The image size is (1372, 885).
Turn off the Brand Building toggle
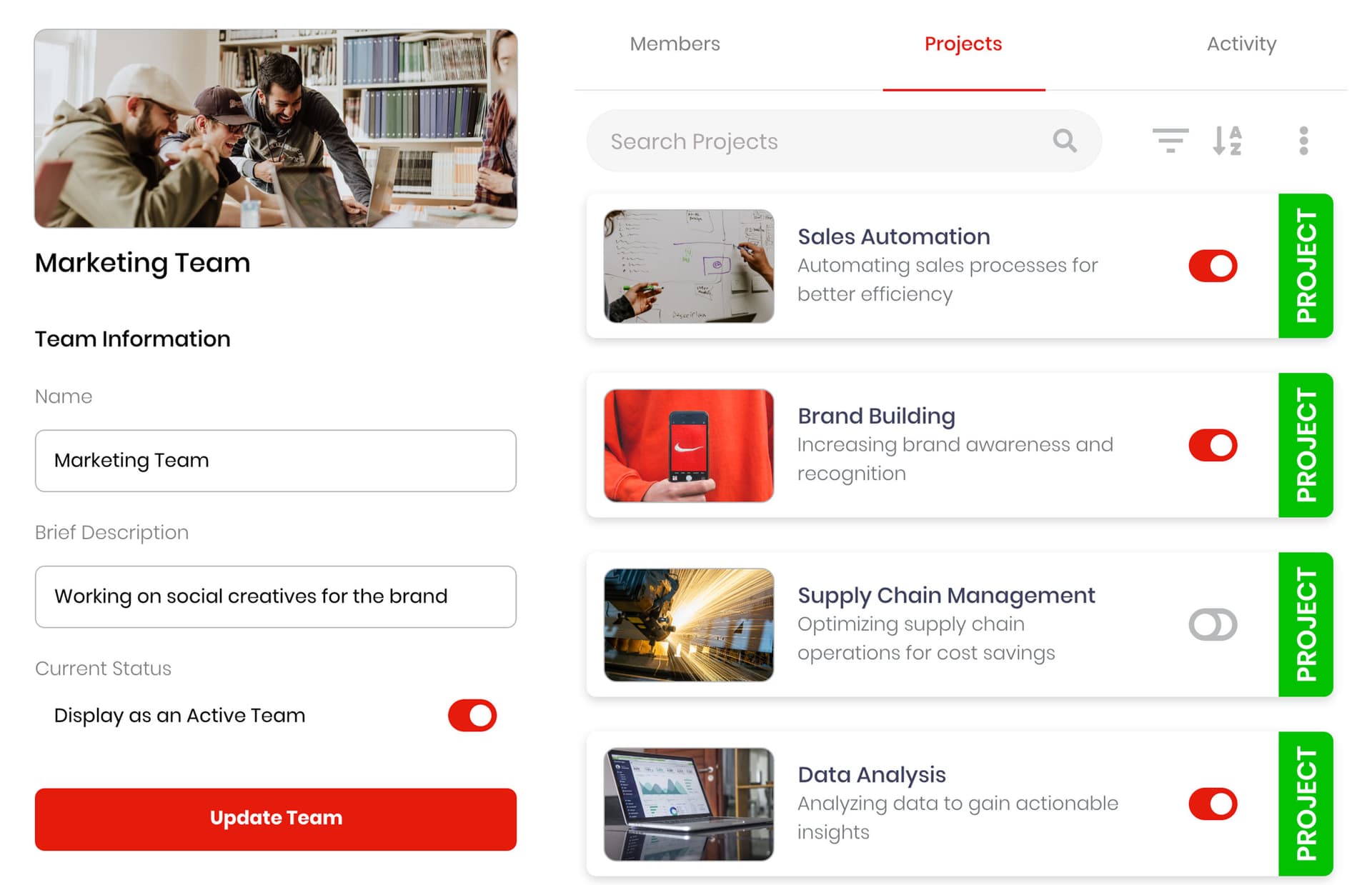tap(1213, 445)
